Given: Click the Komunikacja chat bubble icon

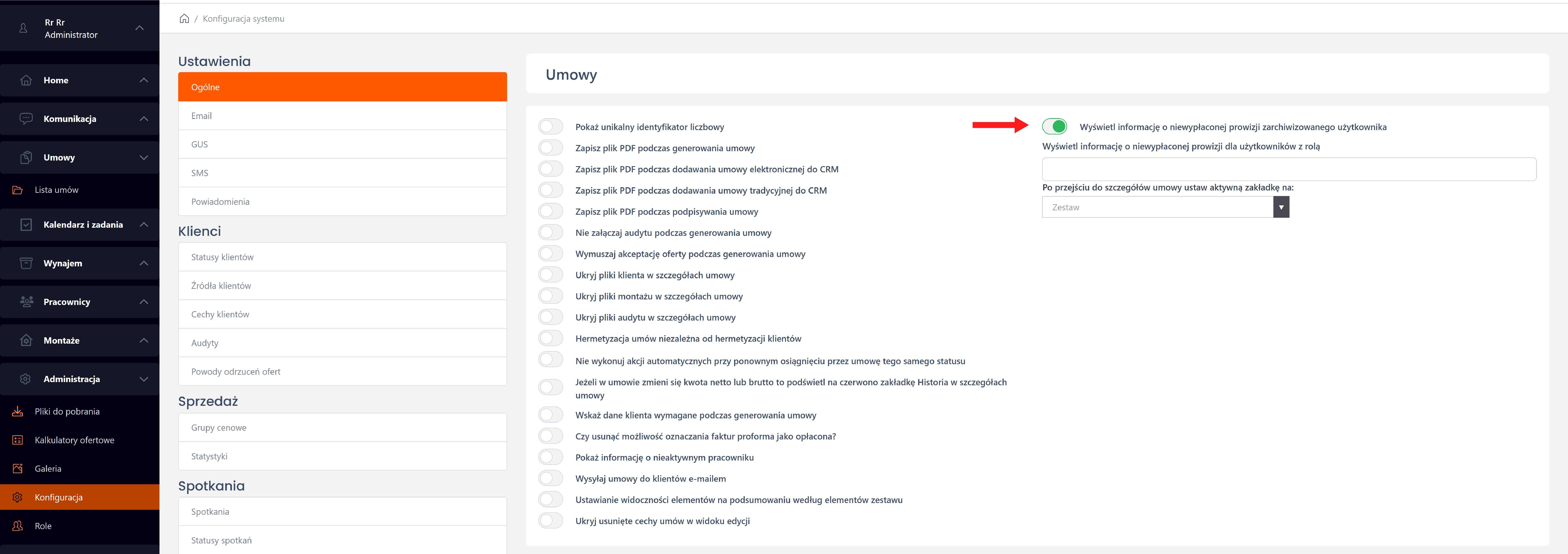Looking at the screenshot, I should [26, 119].
